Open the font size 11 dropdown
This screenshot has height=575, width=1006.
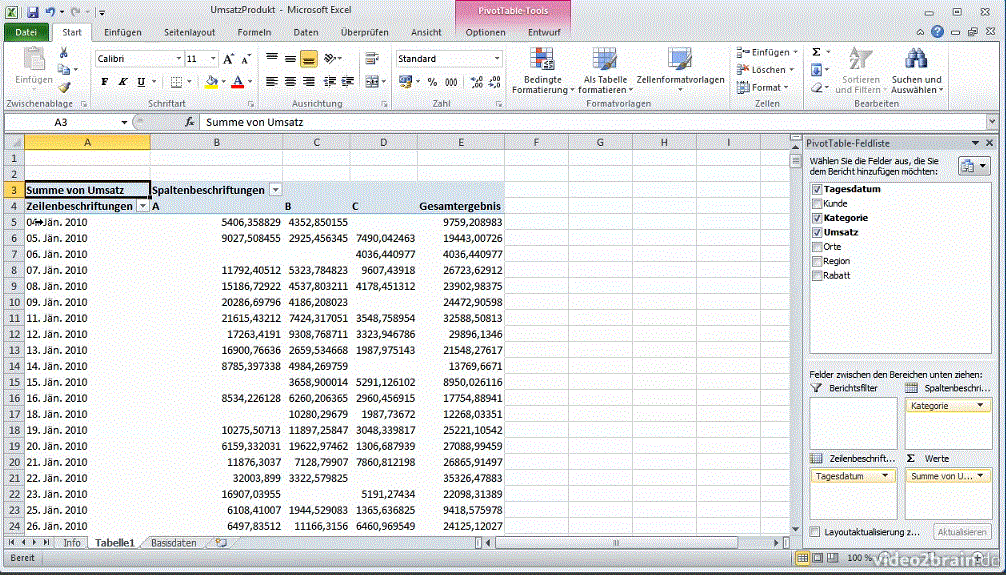[x=214, y=59]
